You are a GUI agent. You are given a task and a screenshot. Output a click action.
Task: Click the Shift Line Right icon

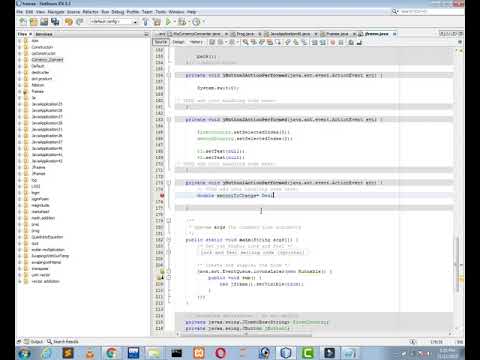click(x=322, y=42)
